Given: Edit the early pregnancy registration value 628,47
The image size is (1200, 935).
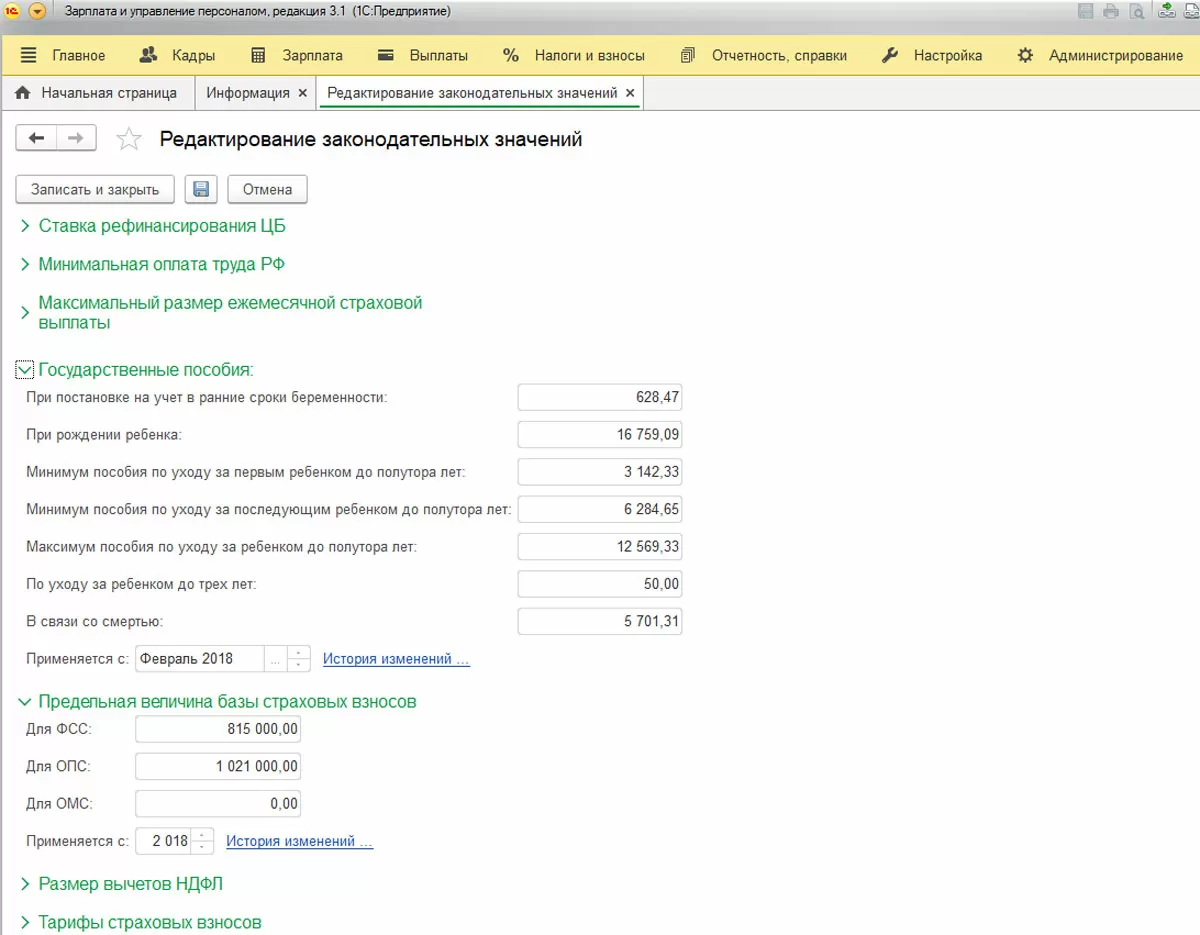Looking at the screenshot, I should (600, 398).
